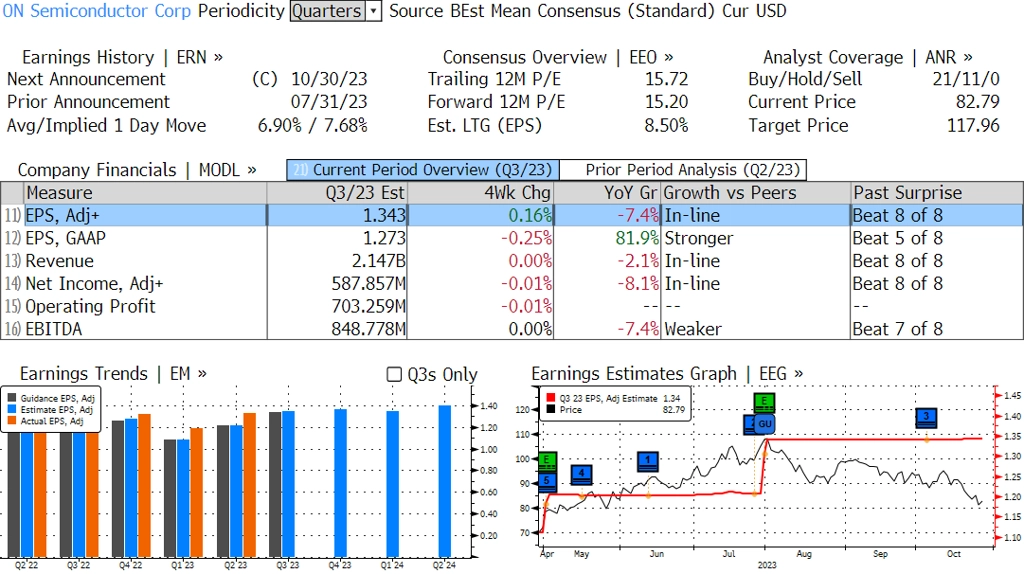Click the Current Price 82.79 at top
The height and width of the screenshot is (574, 1024).
point(978,102)
